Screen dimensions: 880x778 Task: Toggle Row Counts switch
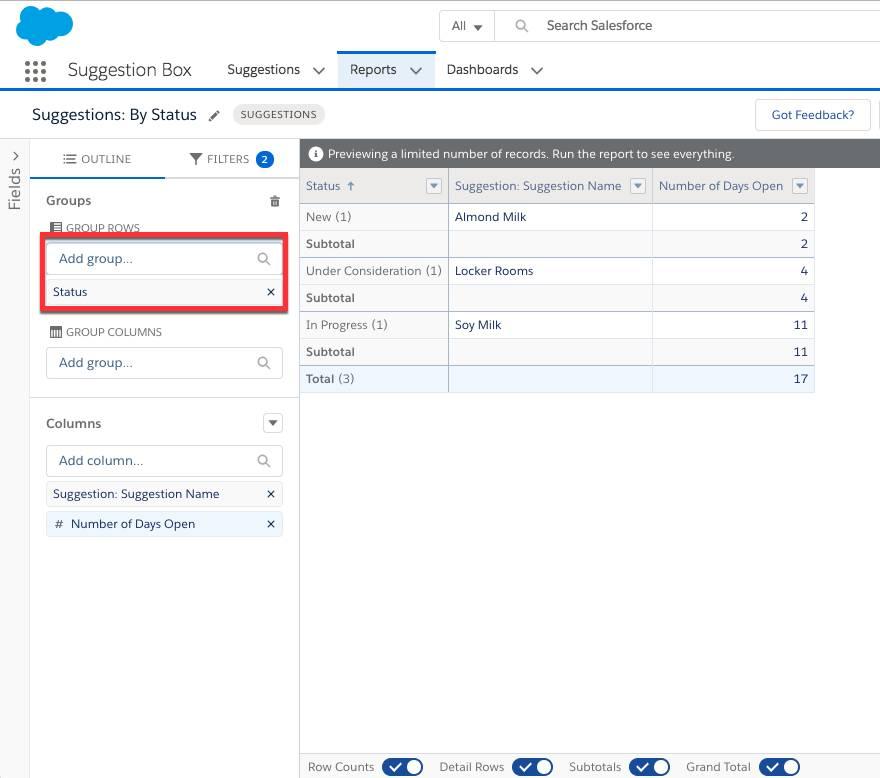click(402, 767)
